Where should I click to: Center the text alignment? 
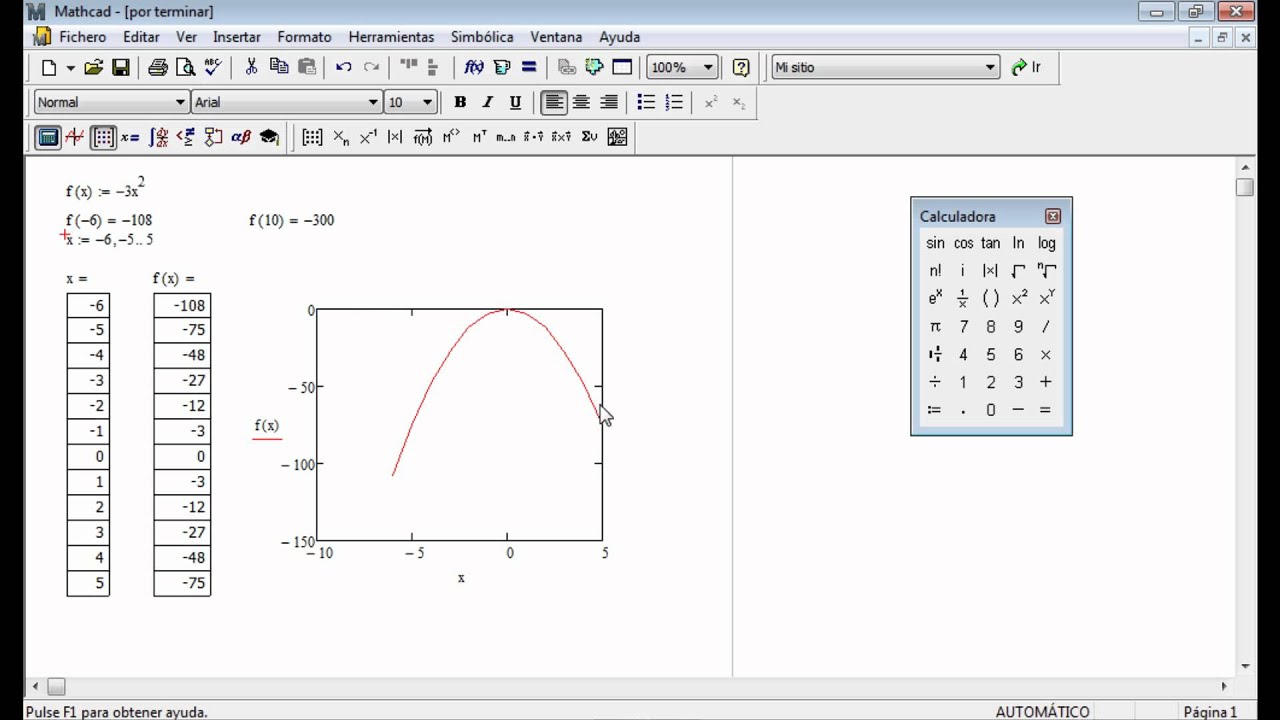coord(581,102)
